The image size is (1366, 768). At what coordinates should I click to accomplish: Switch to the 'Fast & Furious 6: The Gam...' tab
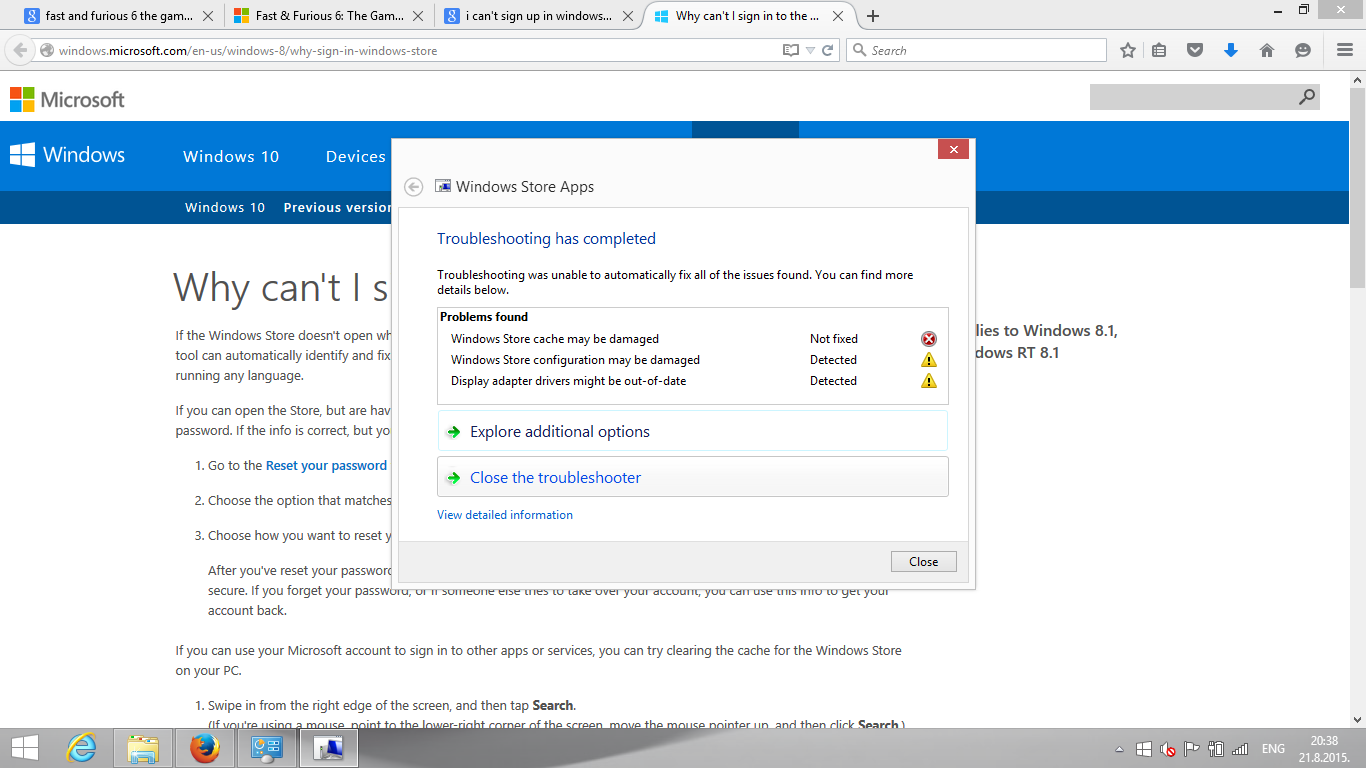coord(330,16)
